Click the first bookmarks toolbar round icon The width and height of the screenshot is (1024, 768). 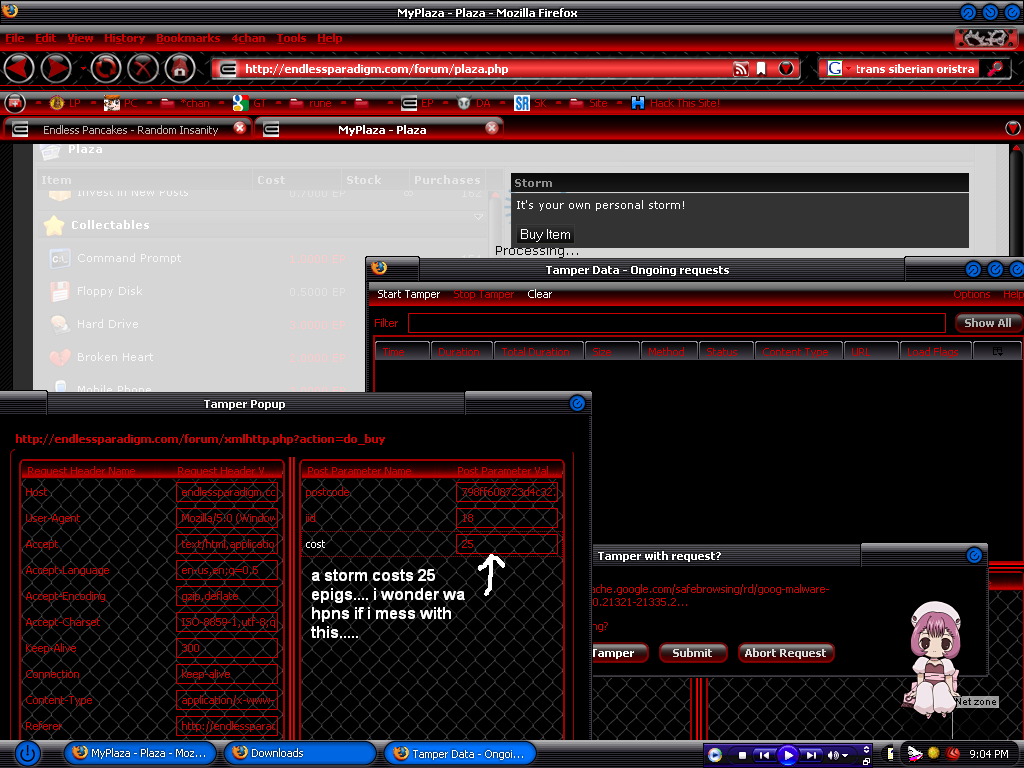point(14,103)
